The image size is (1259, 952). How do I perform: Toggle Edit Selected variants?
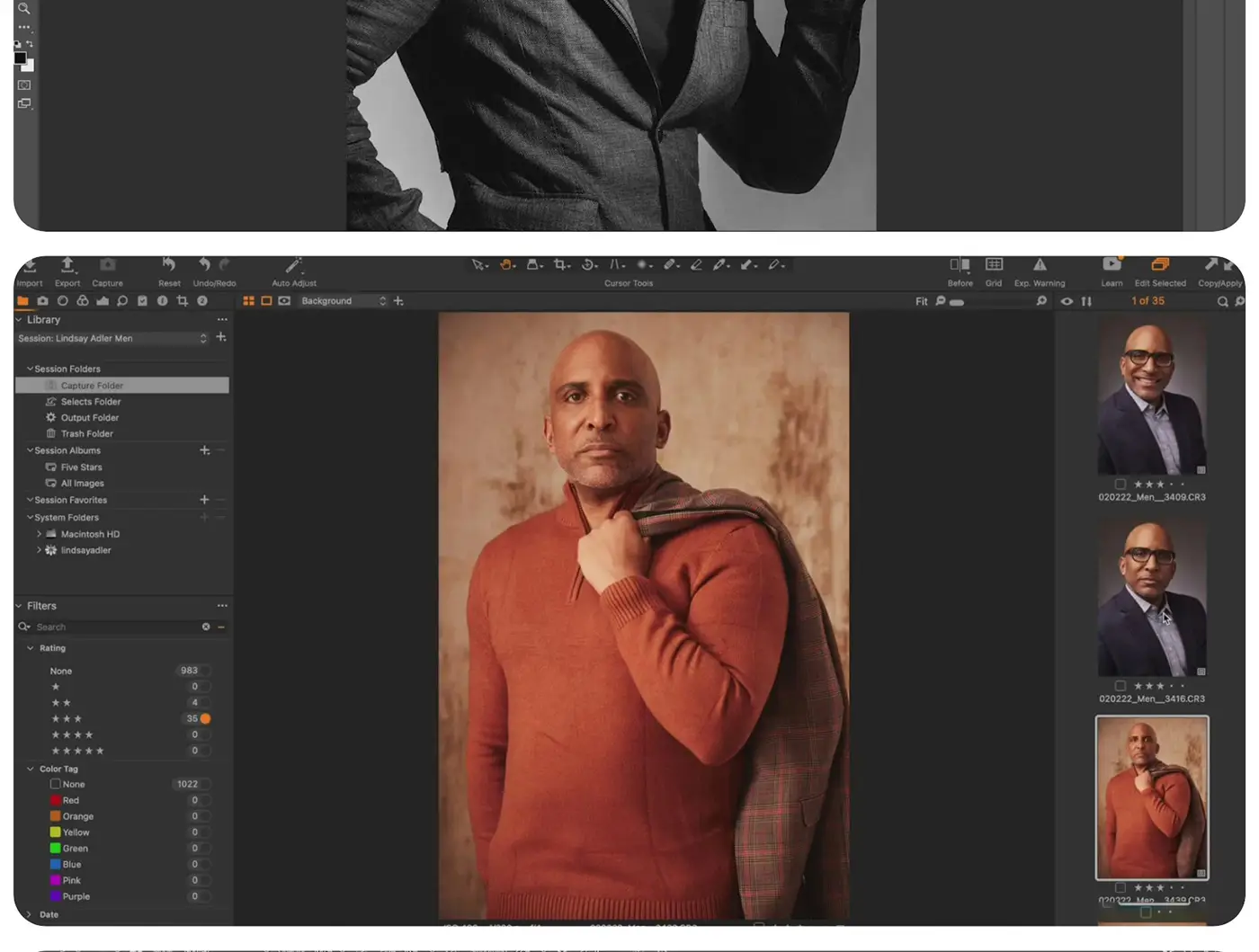(x=1160, y=264)
